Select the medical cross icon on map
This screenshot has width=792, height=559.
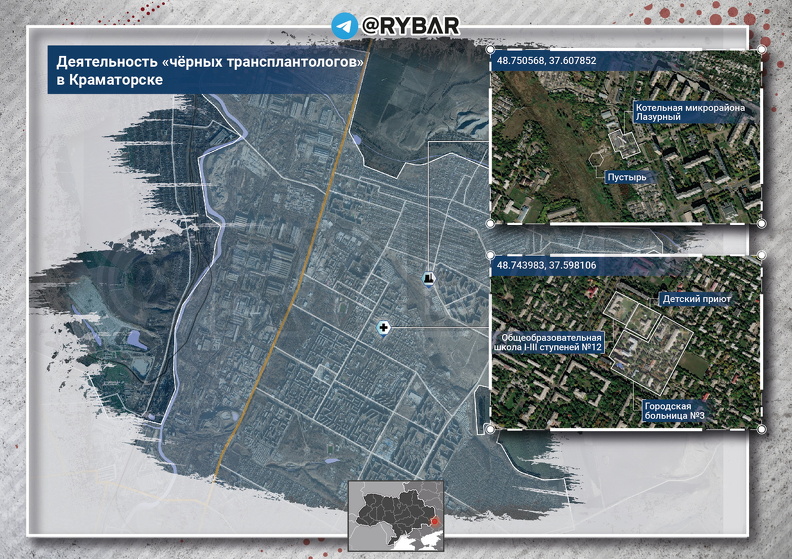pos(383,327)
